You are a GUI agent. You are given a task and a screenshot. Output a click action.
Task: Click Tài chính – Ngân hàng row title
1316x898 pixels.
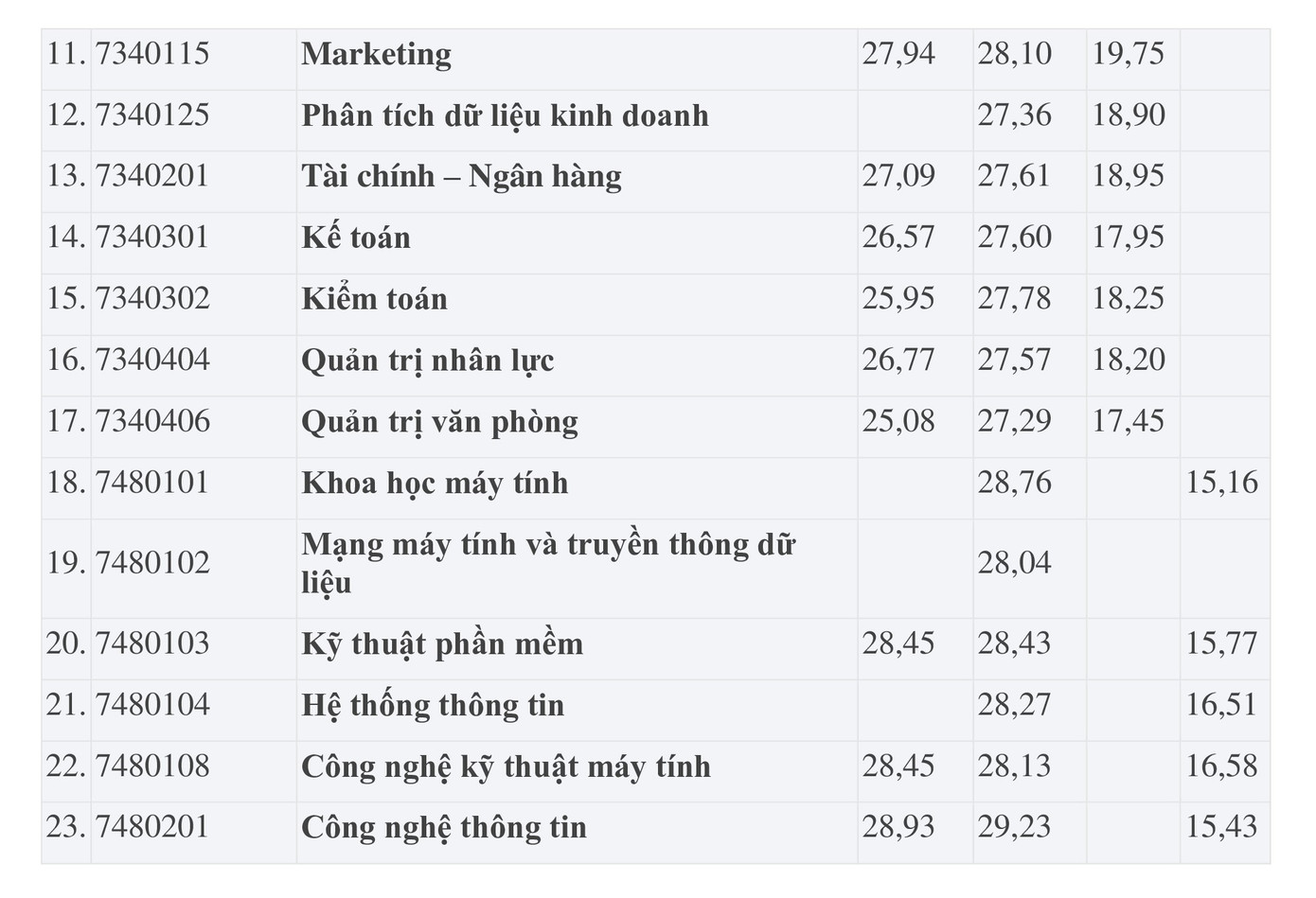point(461,177)
